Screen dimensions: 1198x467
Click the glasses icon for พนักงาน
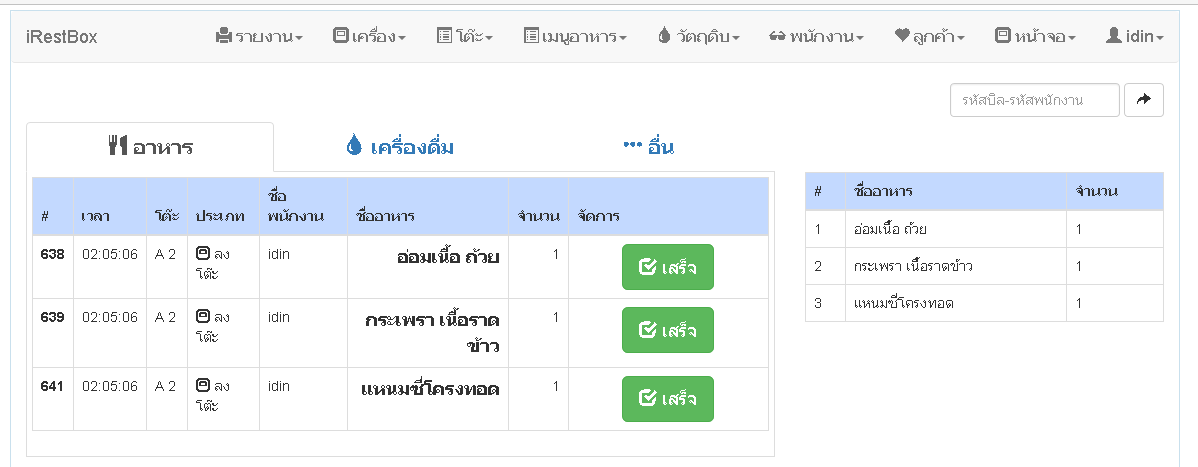point(777,36)
